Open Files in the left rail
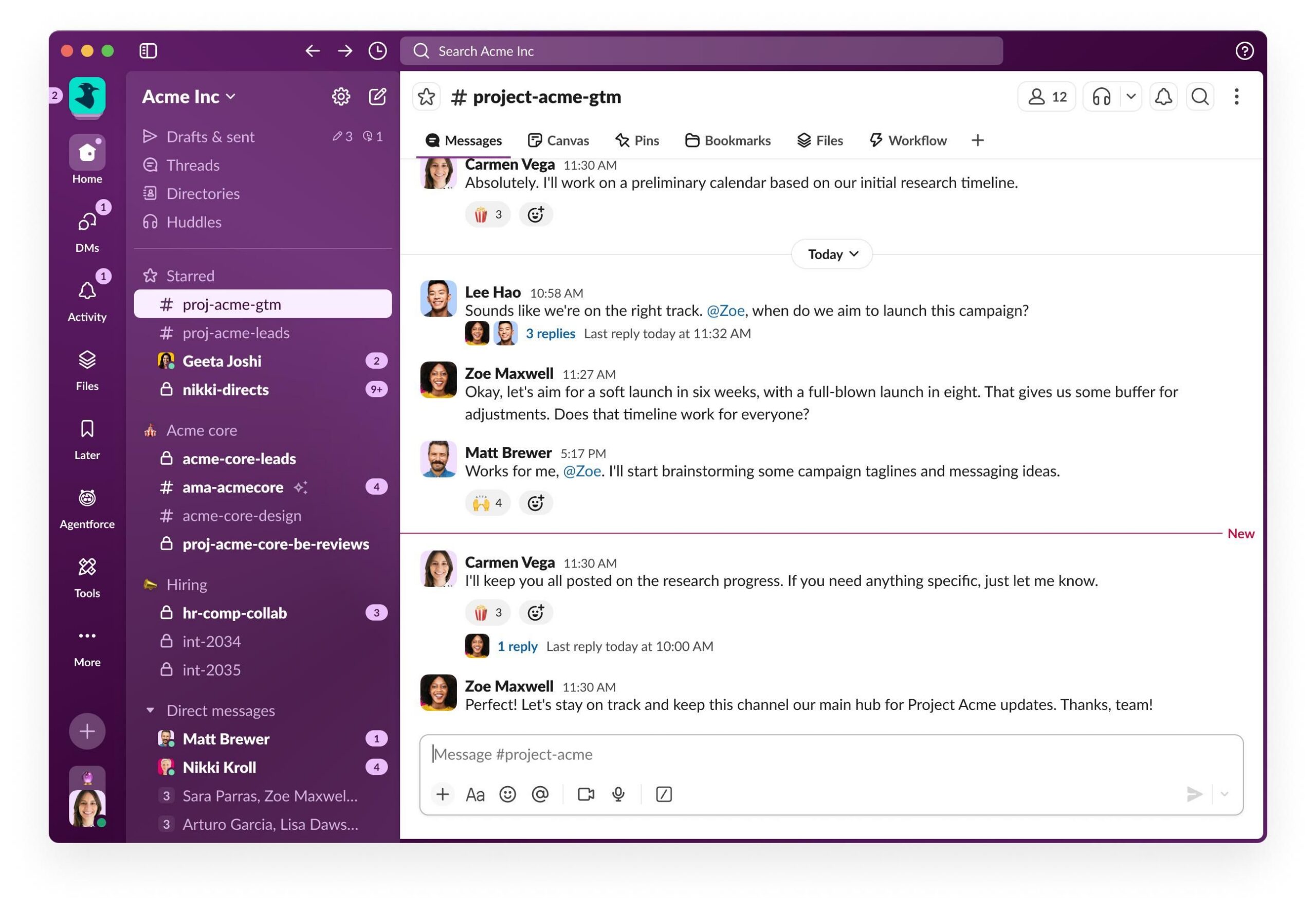 87,370
